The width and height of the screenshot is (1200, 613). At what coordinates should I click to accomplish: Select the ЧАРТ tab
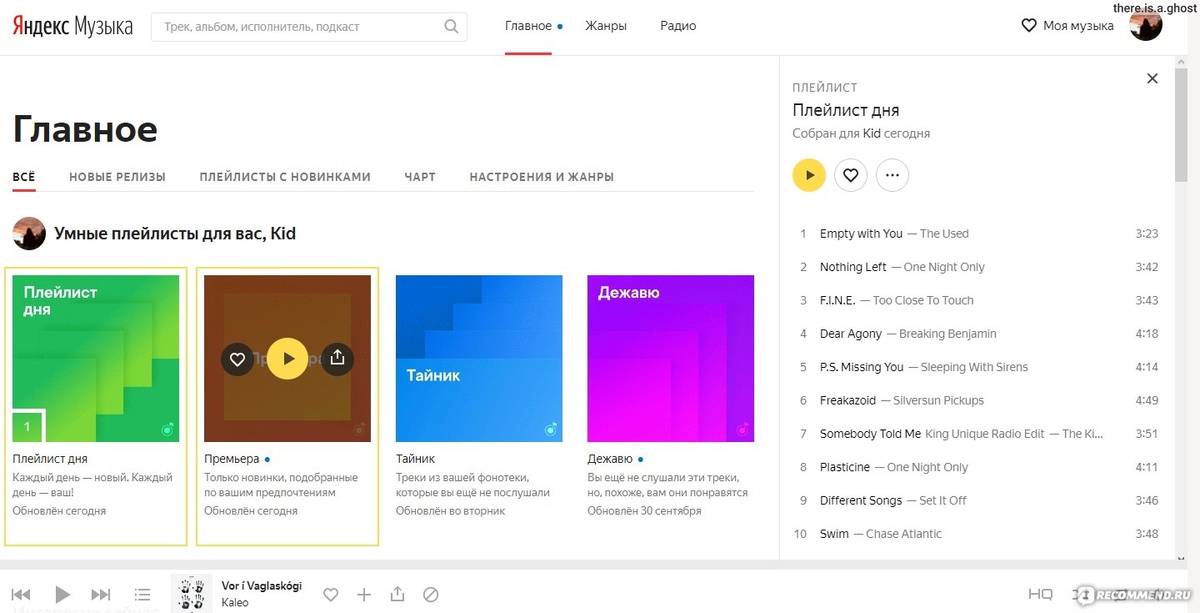(x=420, y=177)
